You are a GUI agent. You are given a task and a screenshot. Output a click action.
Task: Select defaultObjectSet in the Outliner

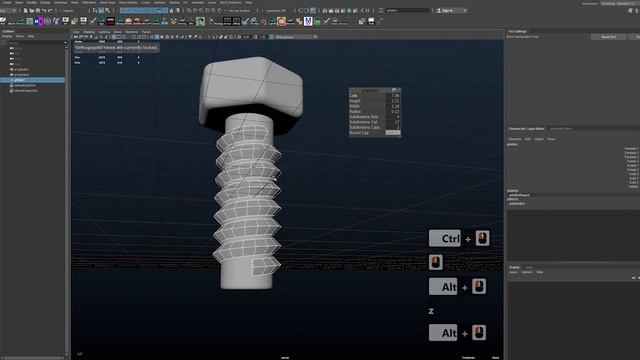point(26,91)
